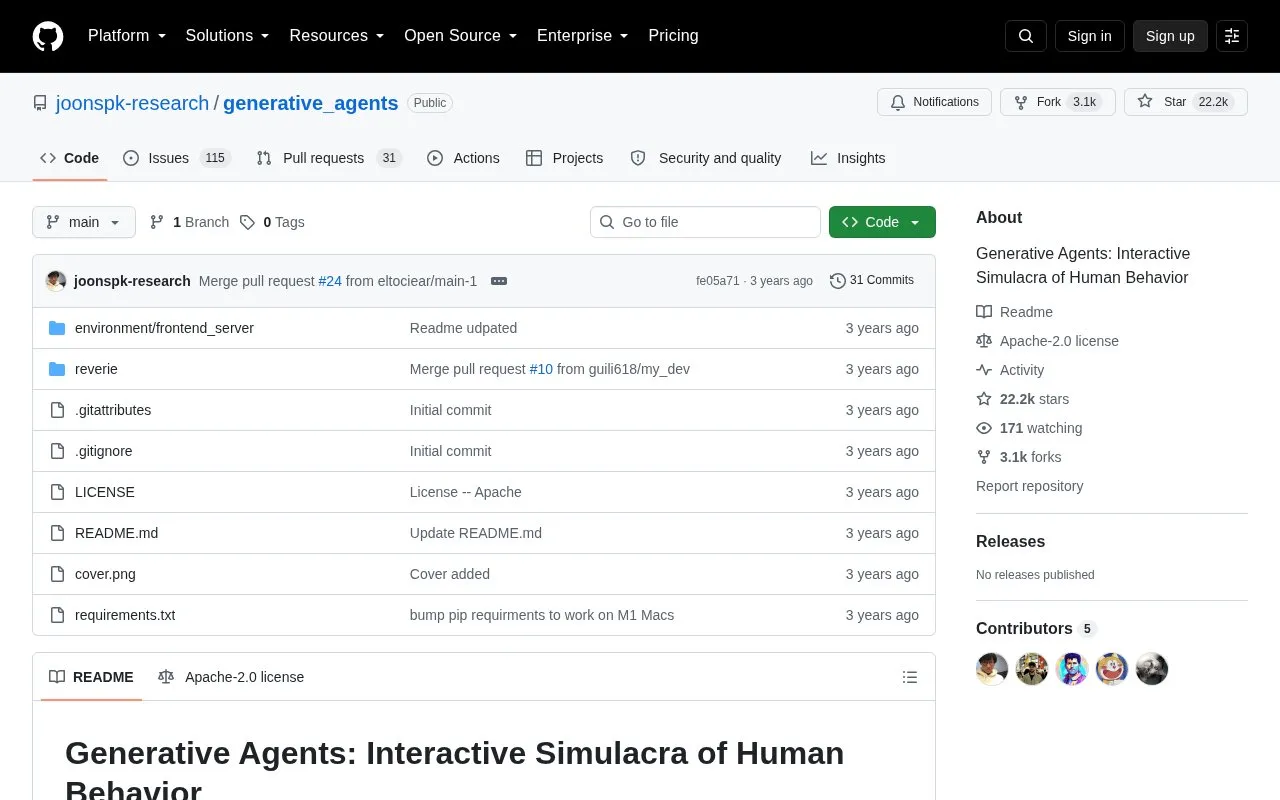View the 1 Branch list
Viewport: 1280px width, 800px height.
(x=189, y=222)
